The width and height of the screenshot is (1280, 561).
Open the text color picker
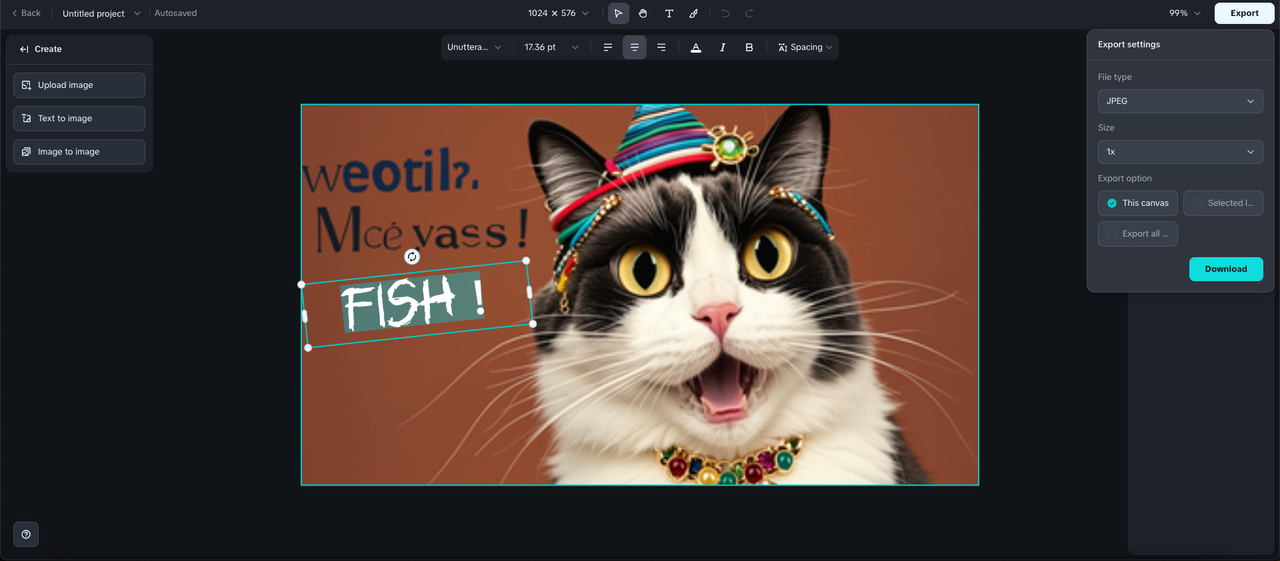pos(696,47)
